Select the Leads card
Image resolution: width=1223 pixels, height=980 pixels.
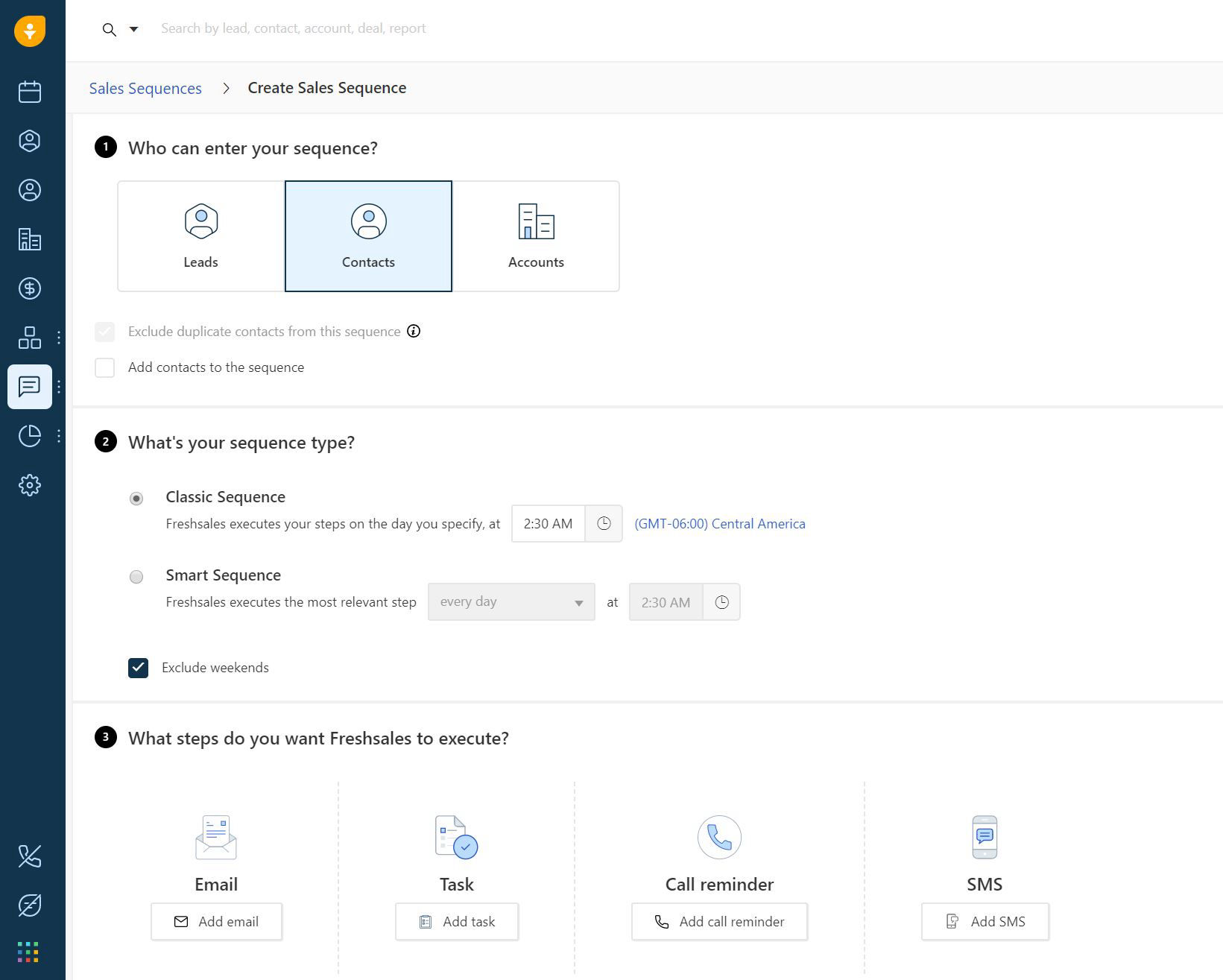point(201,236)
